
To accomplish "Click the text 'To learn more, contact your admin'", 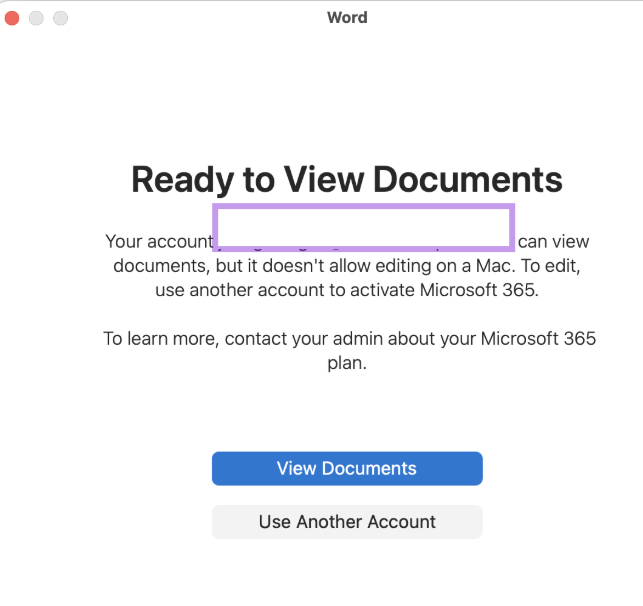I will pos(243,339).
